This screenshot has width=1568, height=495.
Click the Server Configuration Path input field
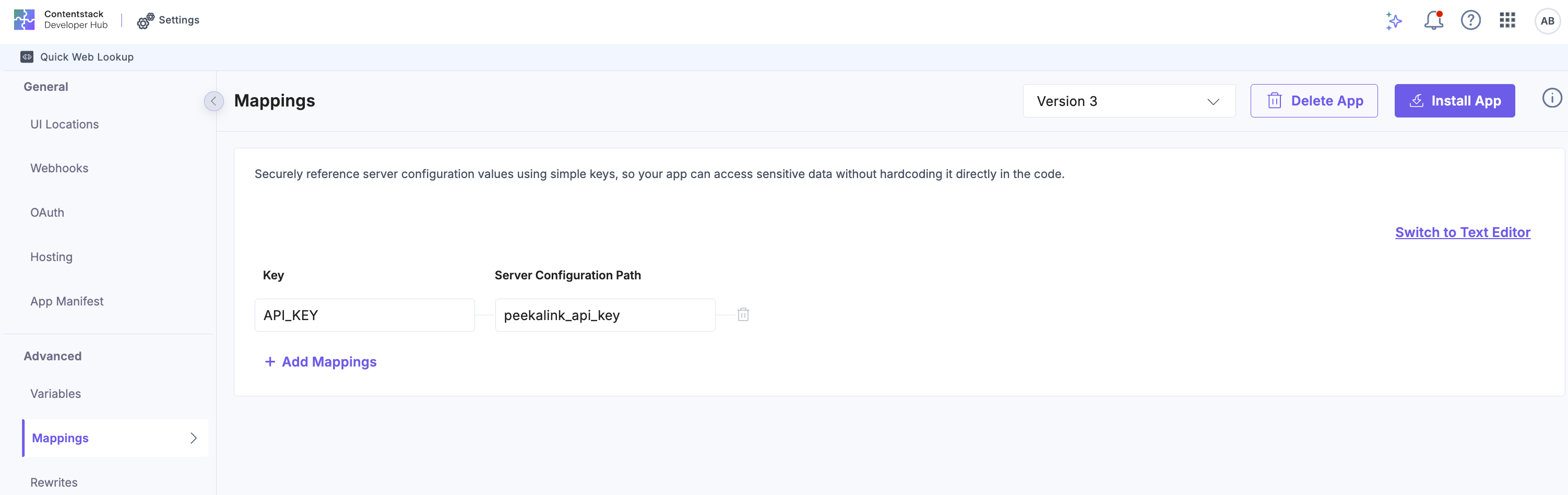[x=604, y=315]
